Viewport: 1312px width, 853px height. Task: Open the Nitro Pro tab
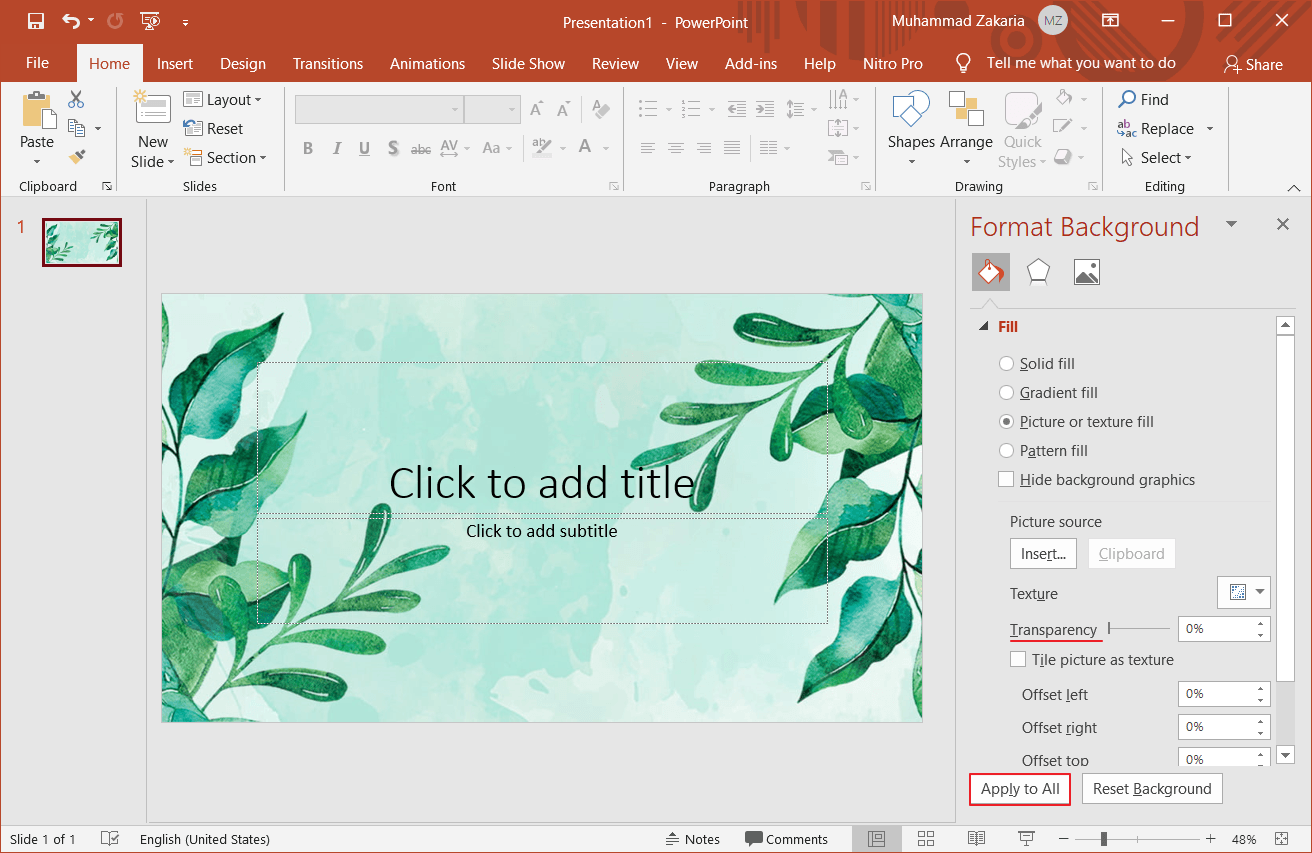(892, 63)
